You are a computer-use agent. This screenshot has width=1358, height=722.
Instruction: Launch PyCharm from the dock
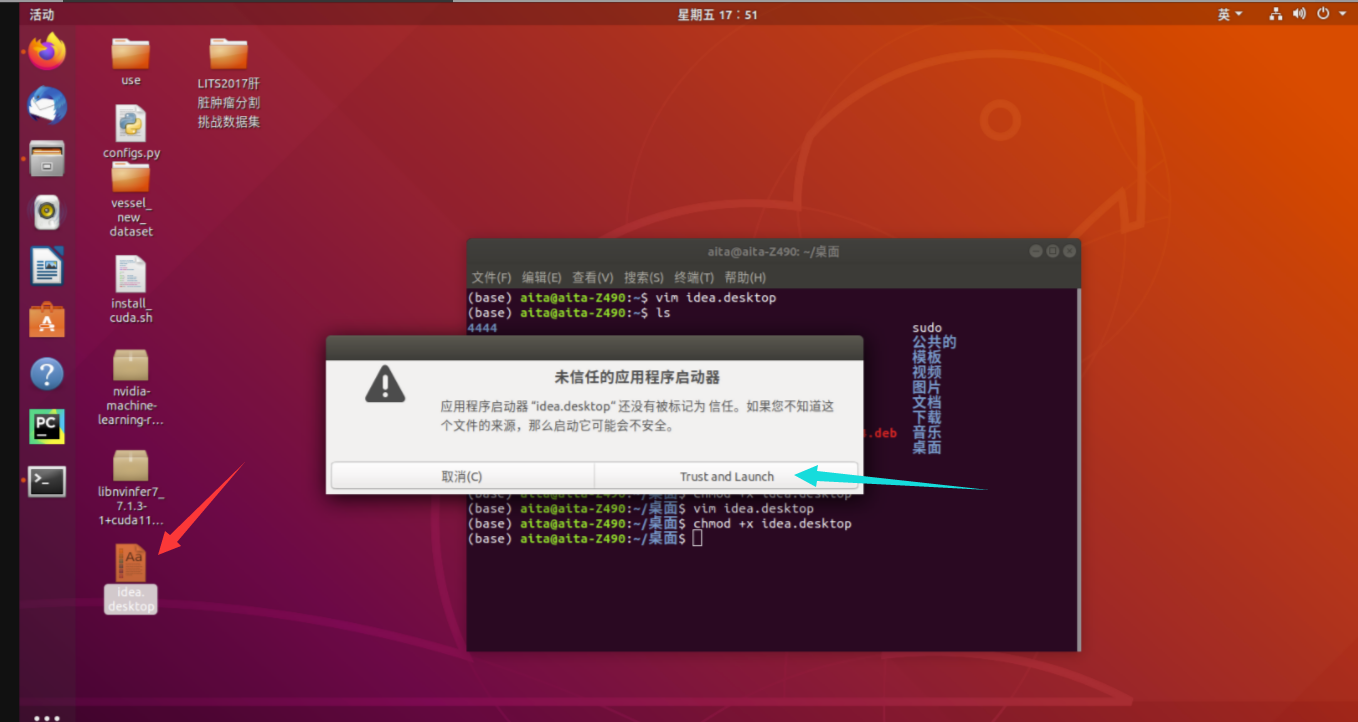tap(46, 425)
